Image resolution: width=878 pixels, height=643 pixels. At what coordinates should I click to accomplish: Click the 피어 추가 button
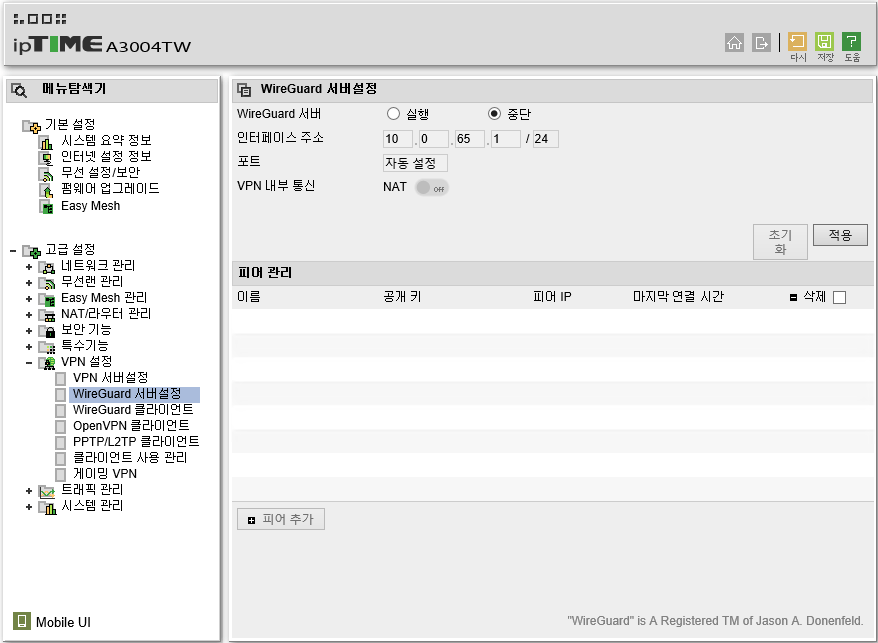(281, 519)
